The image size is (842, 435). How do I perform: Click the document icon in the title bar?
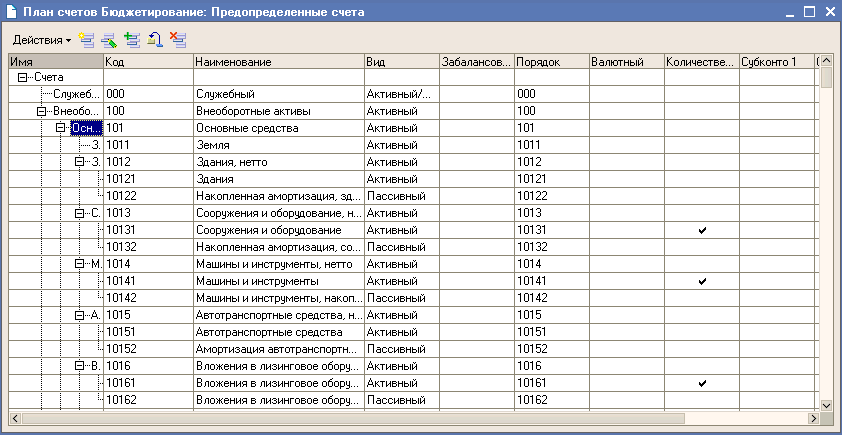11,11
